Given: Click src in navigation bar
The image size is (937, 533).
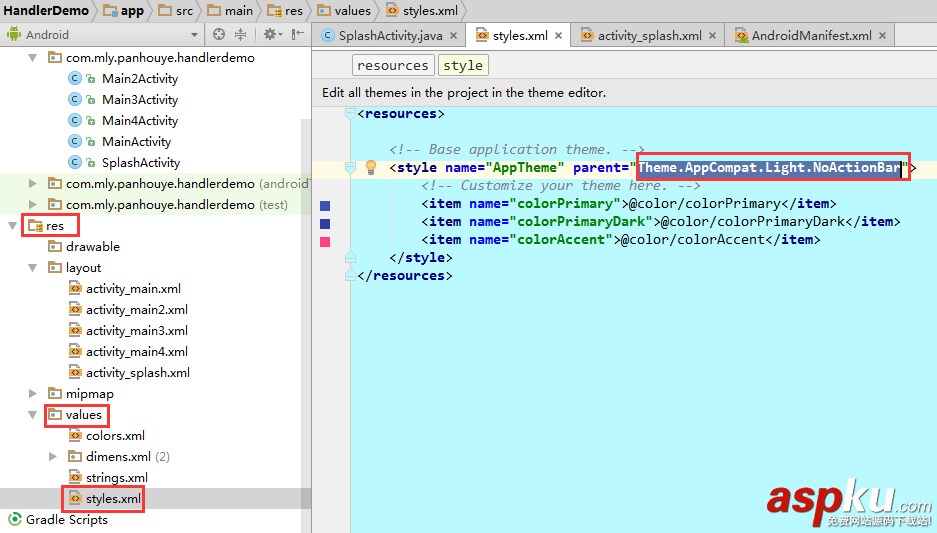Looking at the screenshot, I should [x=176, y=11].
